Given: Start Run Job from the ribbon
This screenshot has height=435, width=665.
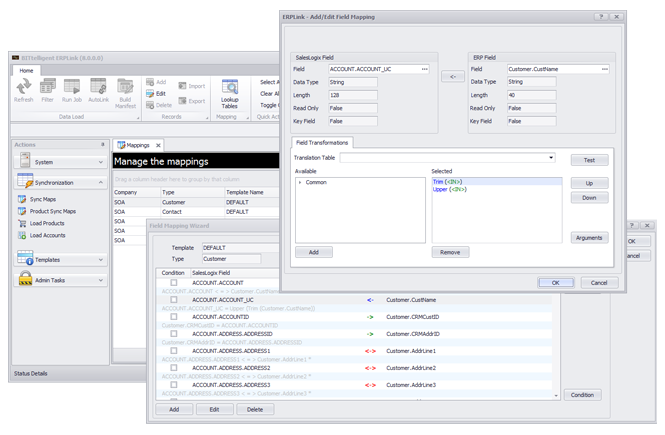Looking at the screenshot, I should [x=72, y=90].
